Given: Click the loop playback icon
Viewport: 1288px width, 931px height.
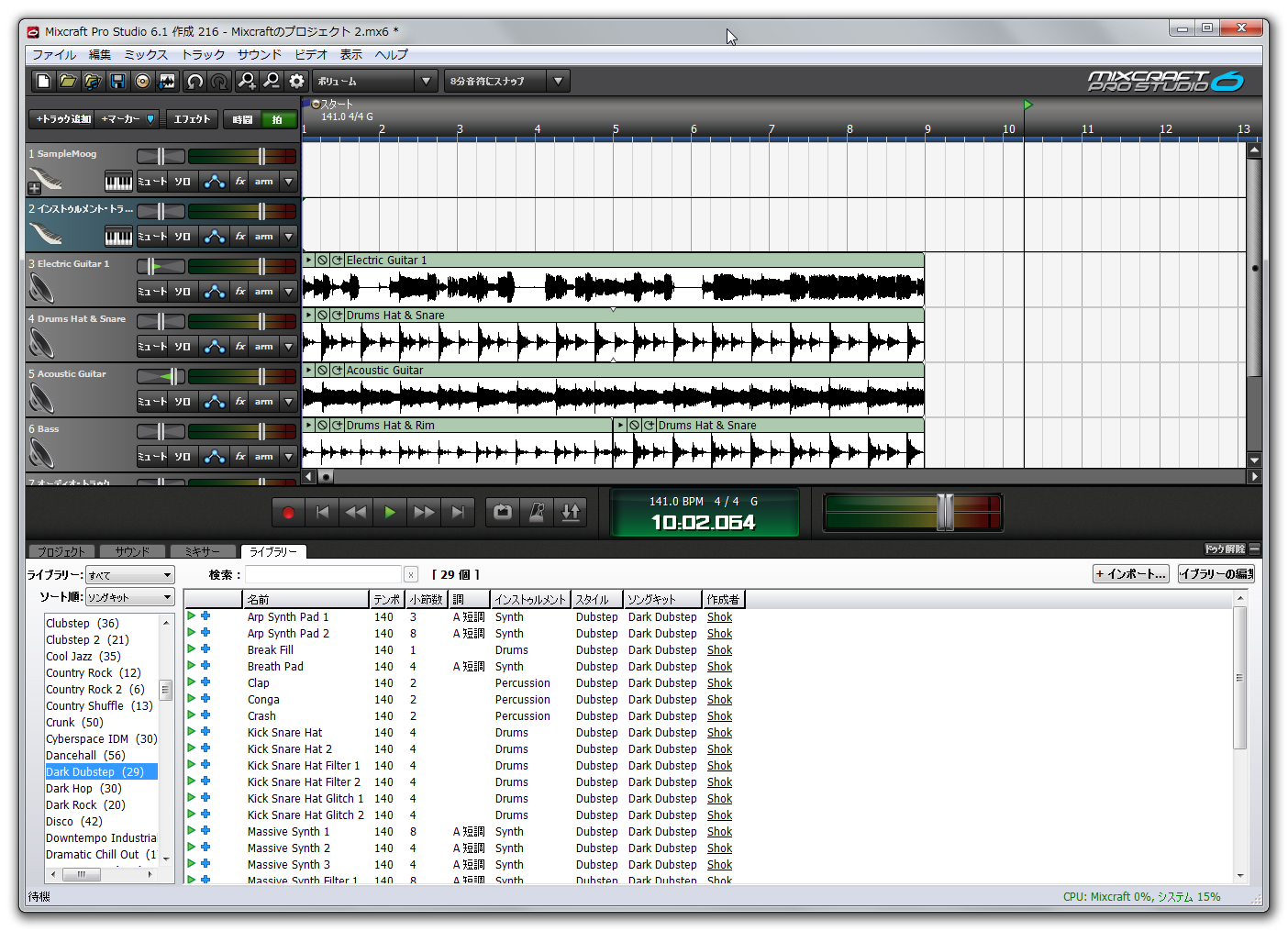Looking at the screenshot, I should tap(503, 512).
